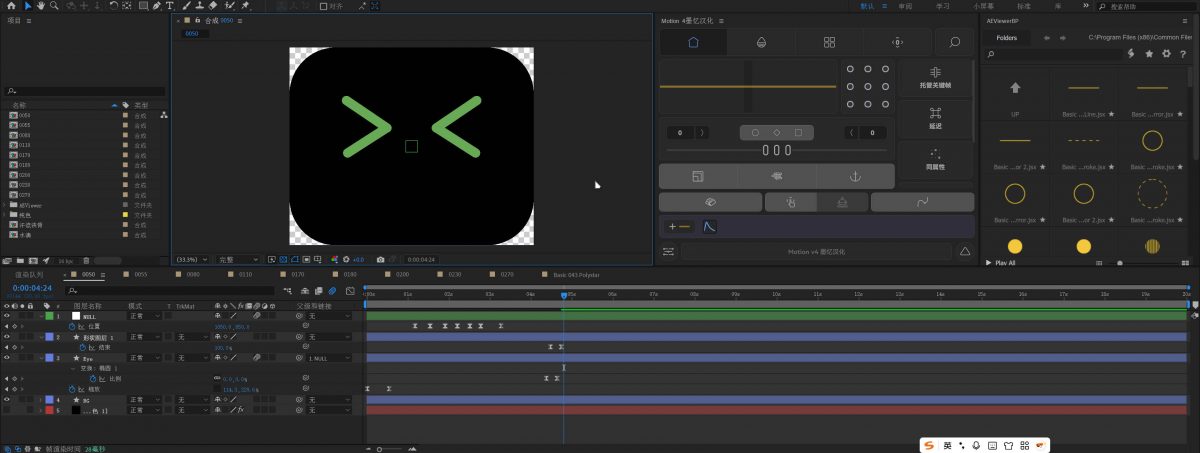The width and height of the screenshot is (1200, 453).
Task: Select the Rotation tool
Action: tap(115, 5)
